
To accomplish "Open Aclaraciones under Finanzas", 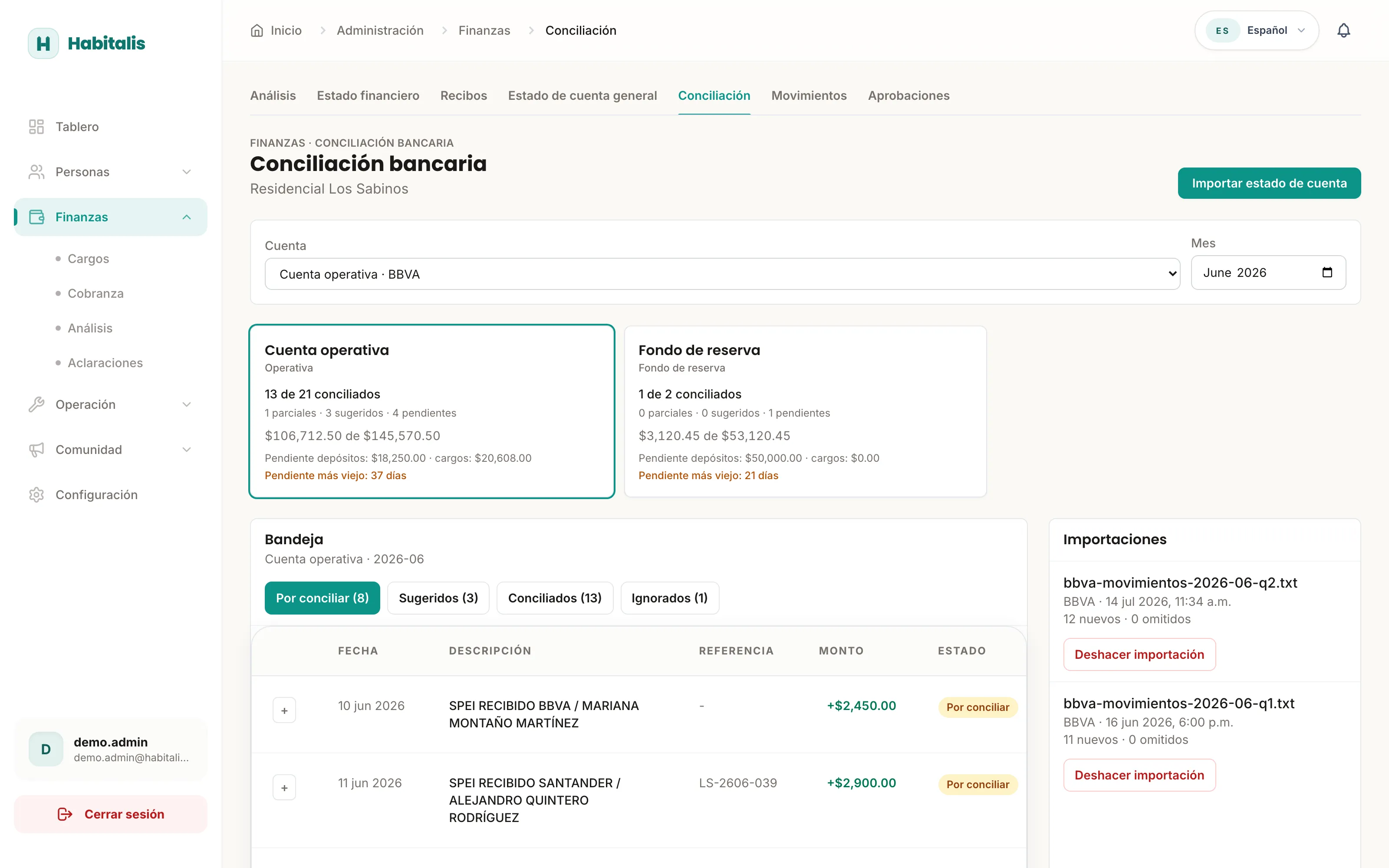I will coord(105,363).
